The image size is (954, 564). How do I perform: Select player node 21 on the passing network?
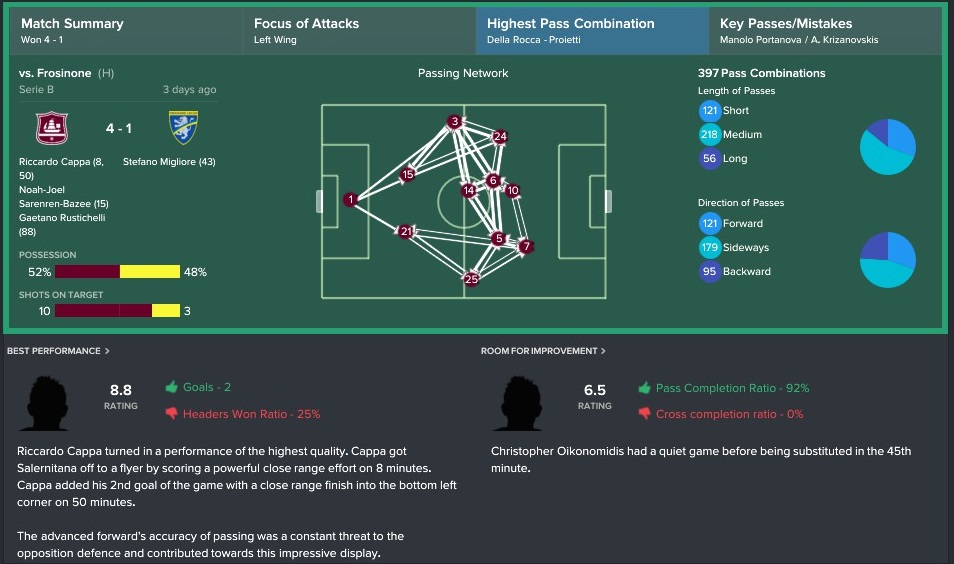(x=406, y=231)
